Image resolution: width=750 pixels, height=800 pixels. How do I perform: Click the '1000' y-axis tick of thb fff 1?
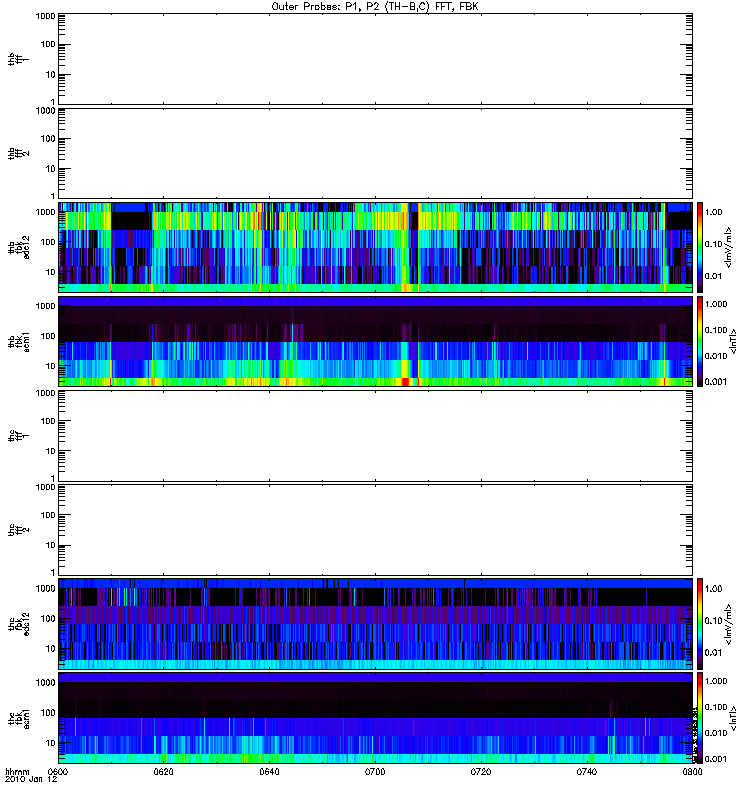tap(45, 16)
